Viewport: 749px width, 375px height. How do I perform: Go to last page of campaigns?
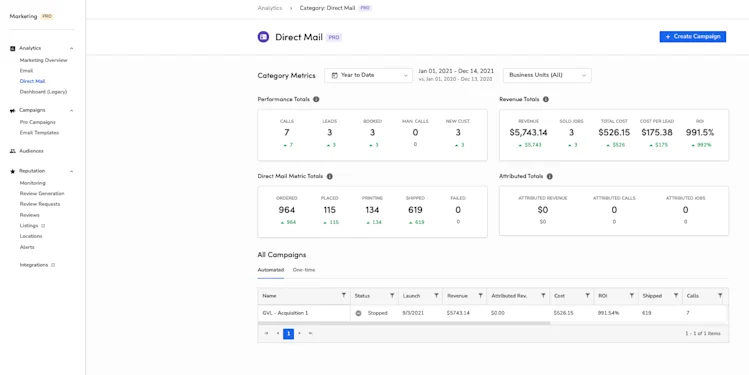310,333
